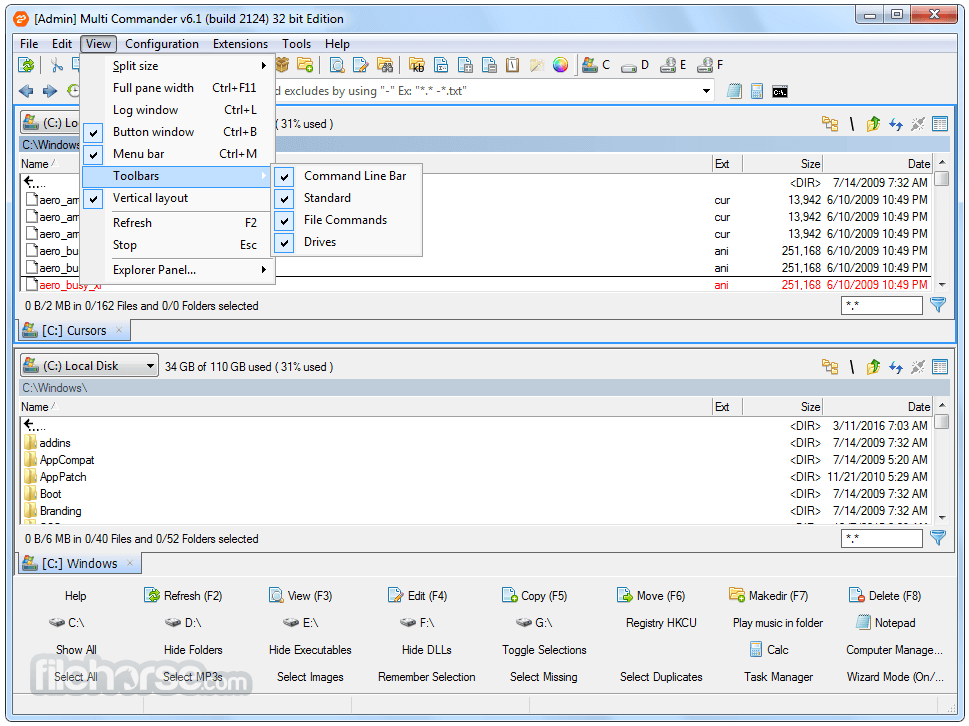Click the view mode table icon in the top panel
Viewport: 969px width, 726px height.
coord(940,124)
